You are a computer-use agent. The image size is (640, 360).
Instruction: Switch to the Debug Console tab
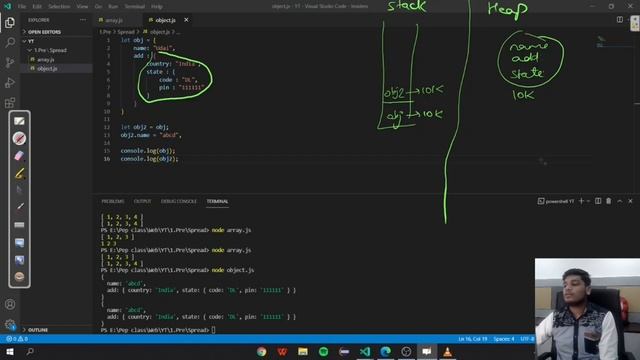(x=178, y=201)
